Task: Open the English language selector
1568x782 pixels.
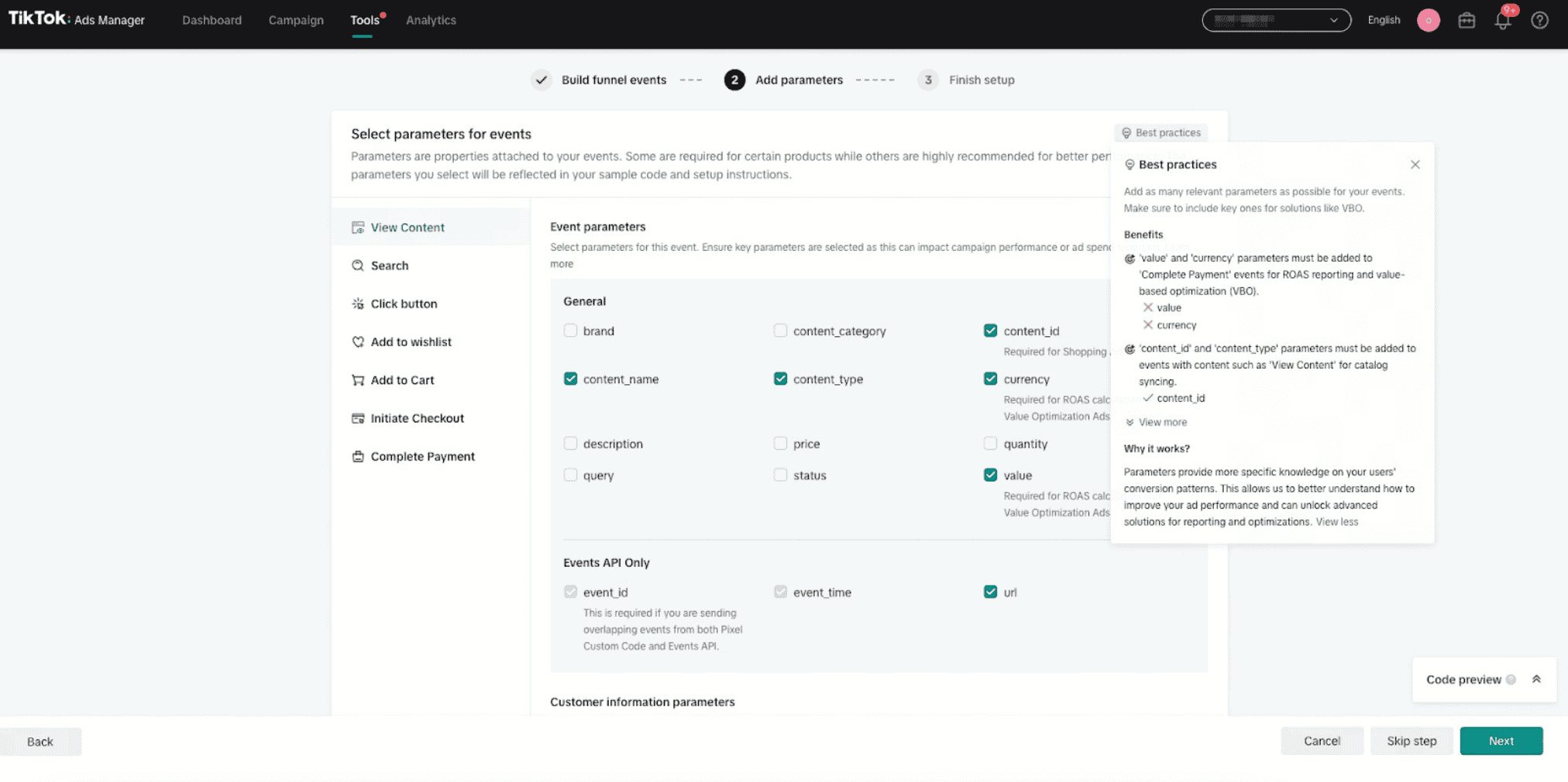Action: pos(1384,20)
